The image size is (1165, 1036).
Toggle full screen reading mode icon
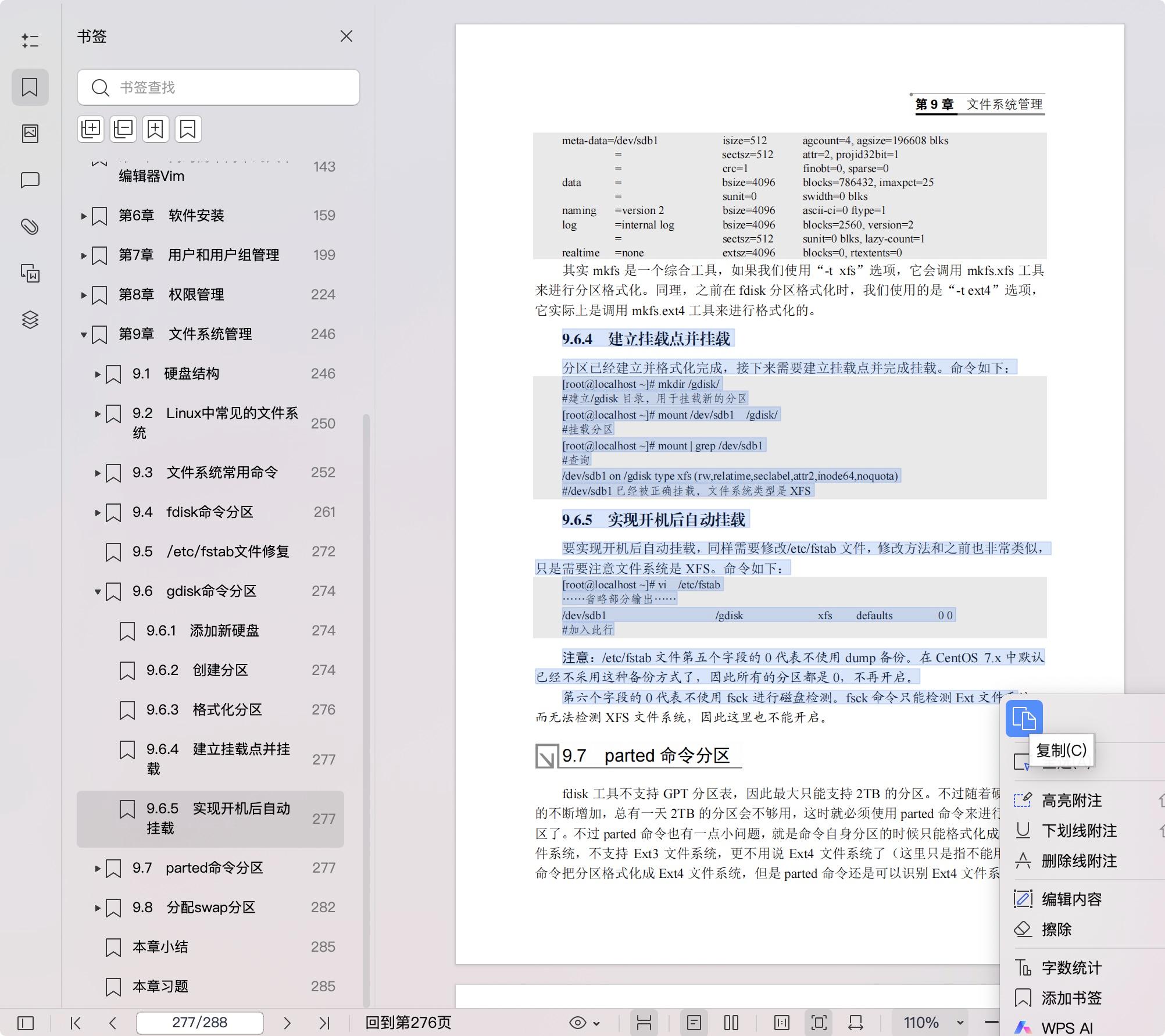pos(819,1022)
